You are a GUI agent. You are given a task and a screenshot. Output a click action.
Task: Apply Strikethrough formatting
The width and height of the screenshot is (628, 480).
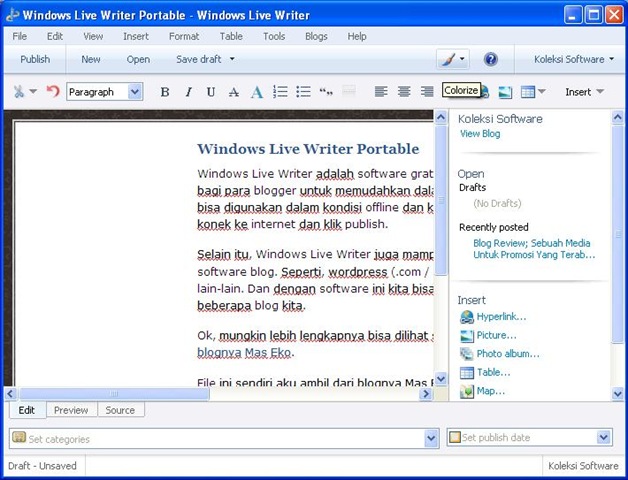(233, 92)
